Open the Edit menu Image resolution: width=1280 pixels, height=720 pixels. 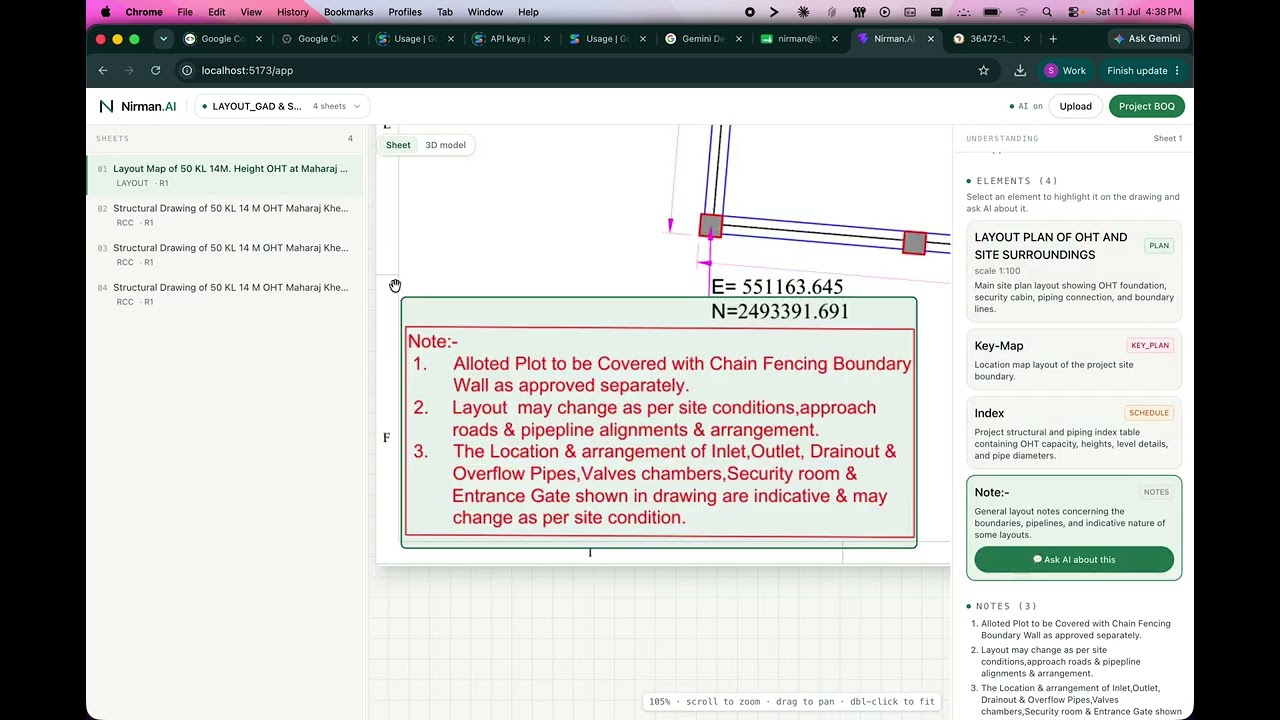217,12
